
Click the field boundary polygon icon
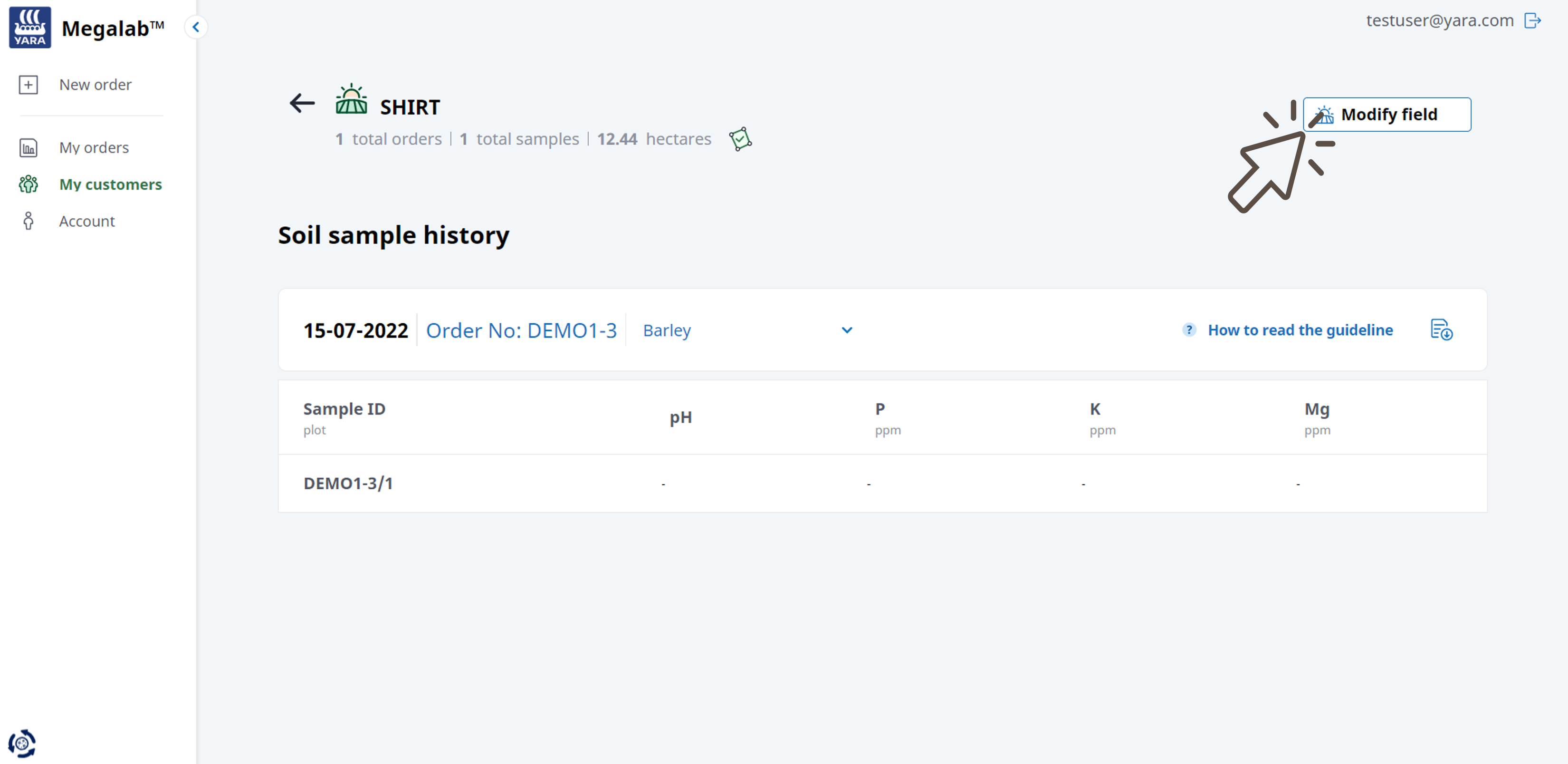pos(740,139)
